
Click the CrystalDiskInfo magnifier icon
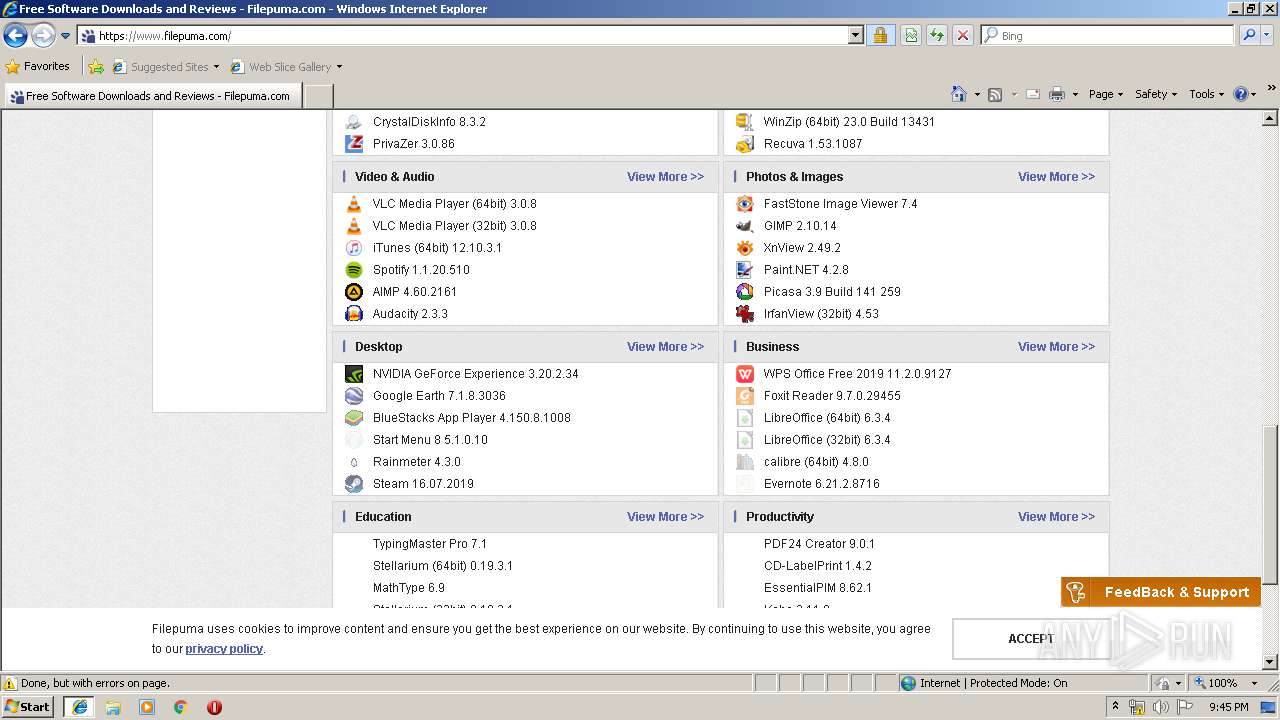pos(353,122)
